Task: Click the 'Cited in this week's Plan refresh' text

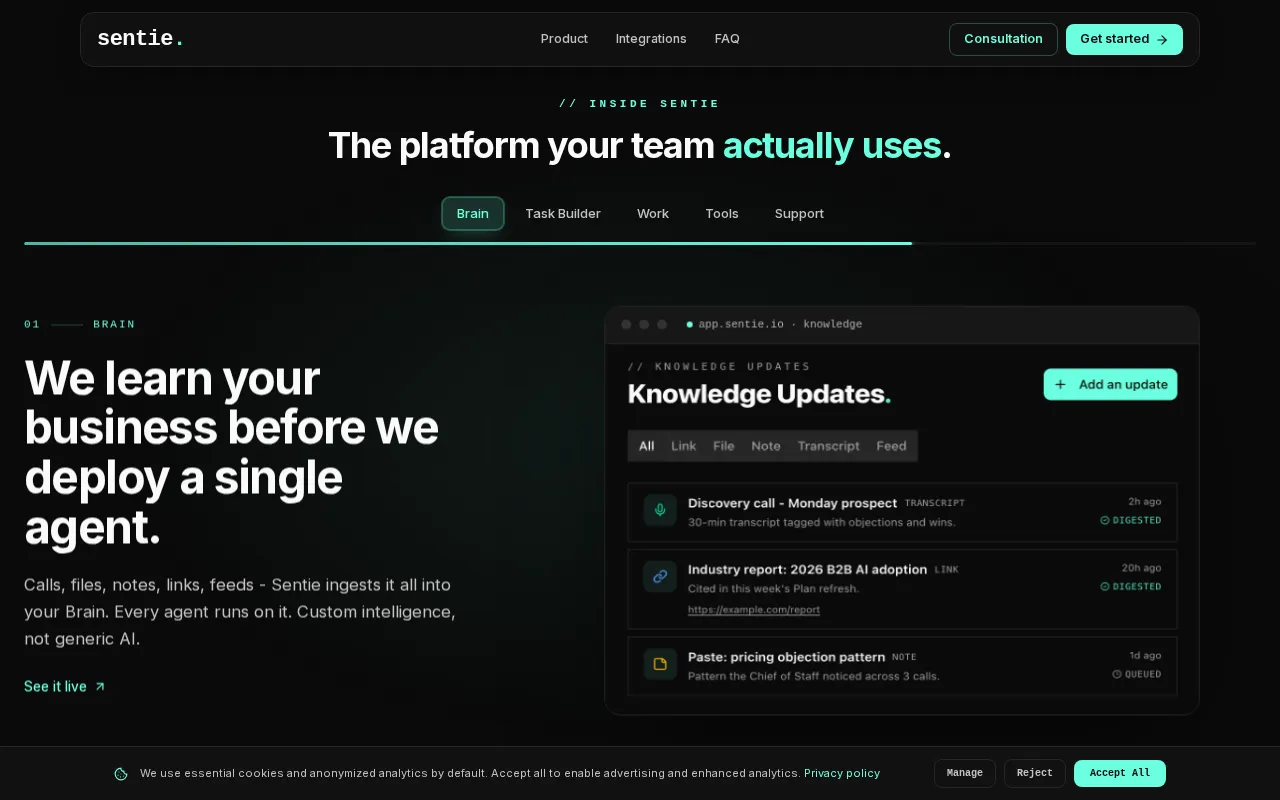Action: tap(774, 589)
